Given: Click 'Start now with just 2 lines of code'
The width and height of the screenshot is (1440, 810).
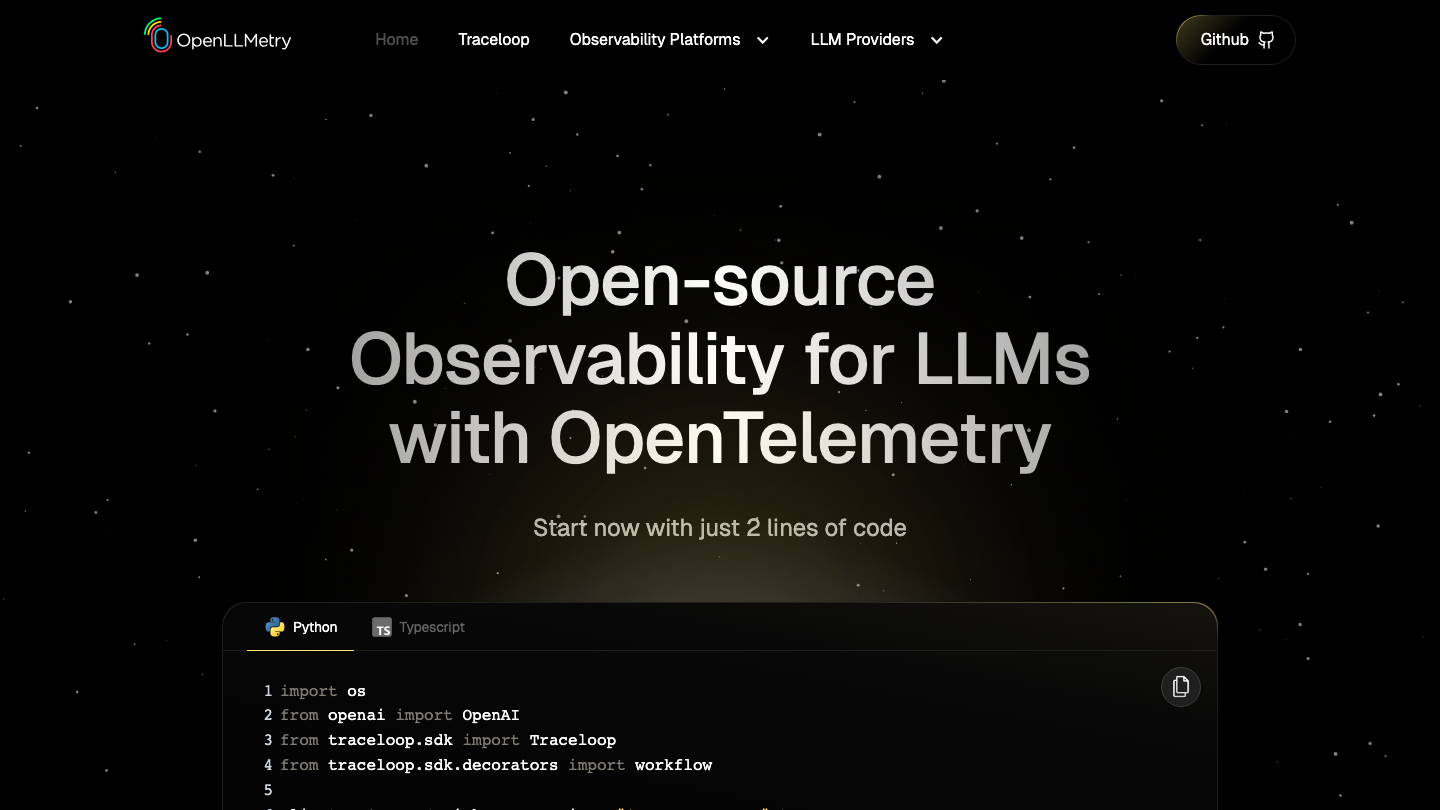Looking at the screenshot, I should (x=720, y=528).
